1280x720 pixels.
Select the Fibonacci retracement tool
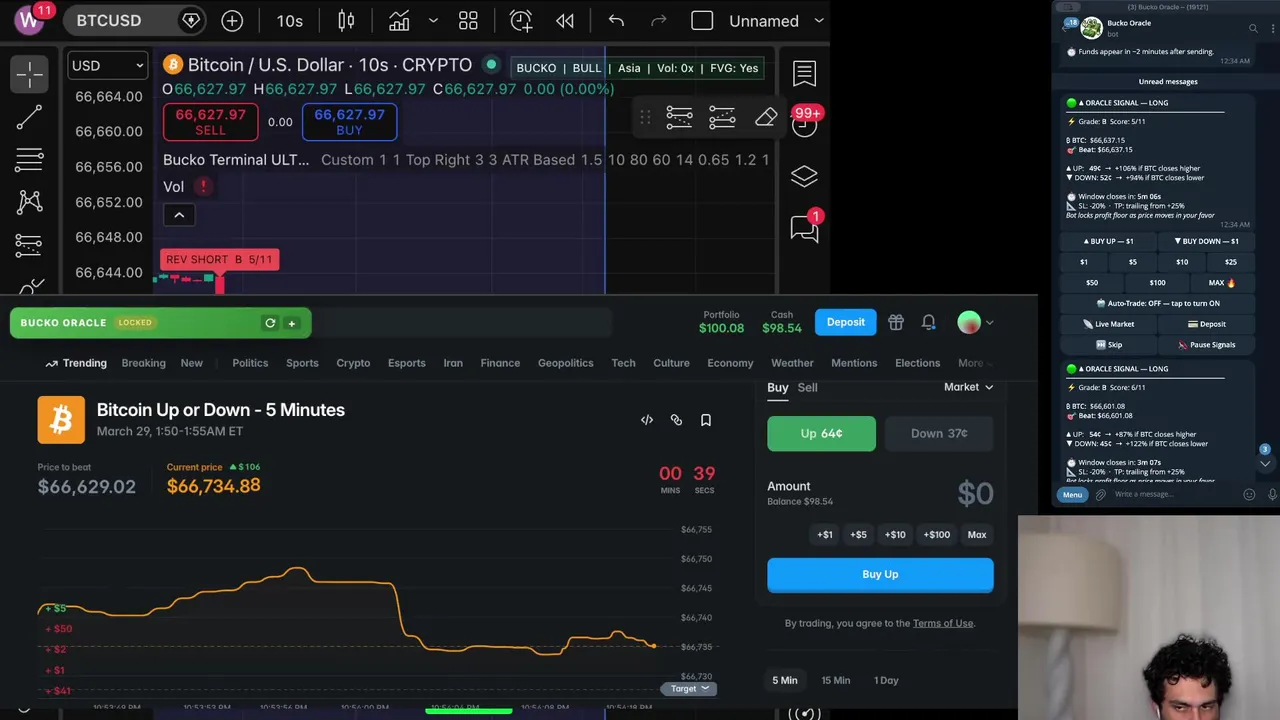click(x=29, y=159)
